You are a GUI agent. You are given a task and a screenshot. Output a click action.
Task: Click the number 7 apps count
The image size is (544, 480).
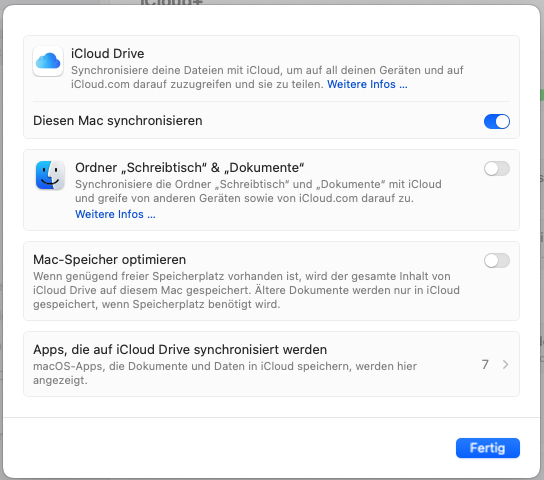click(485, 365)
